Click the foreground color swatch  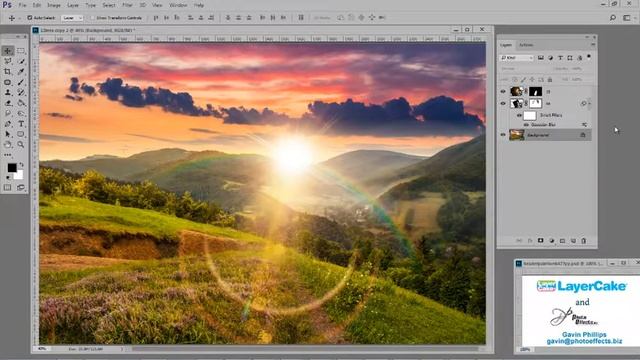click(12, 167)
